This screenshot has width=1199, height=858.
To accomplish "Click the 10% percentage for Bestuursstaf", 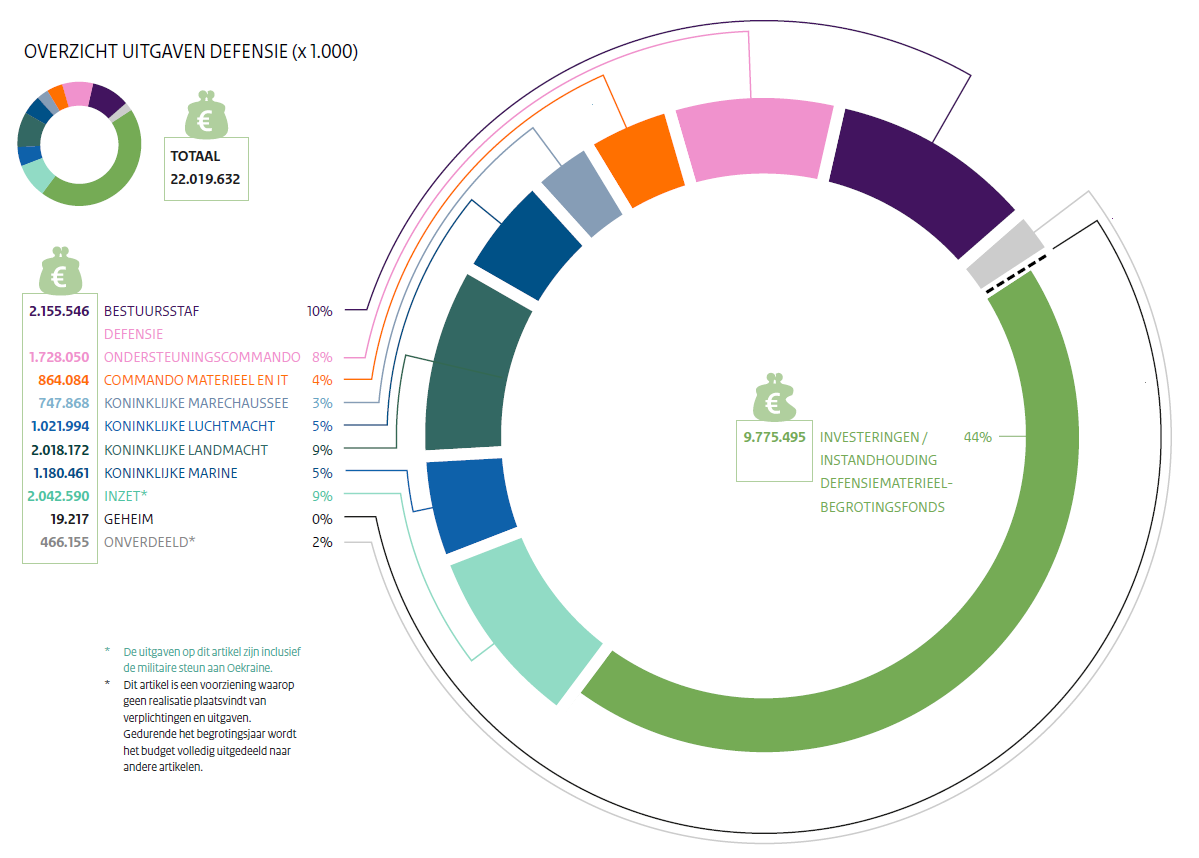I will [x=320, y=311].
